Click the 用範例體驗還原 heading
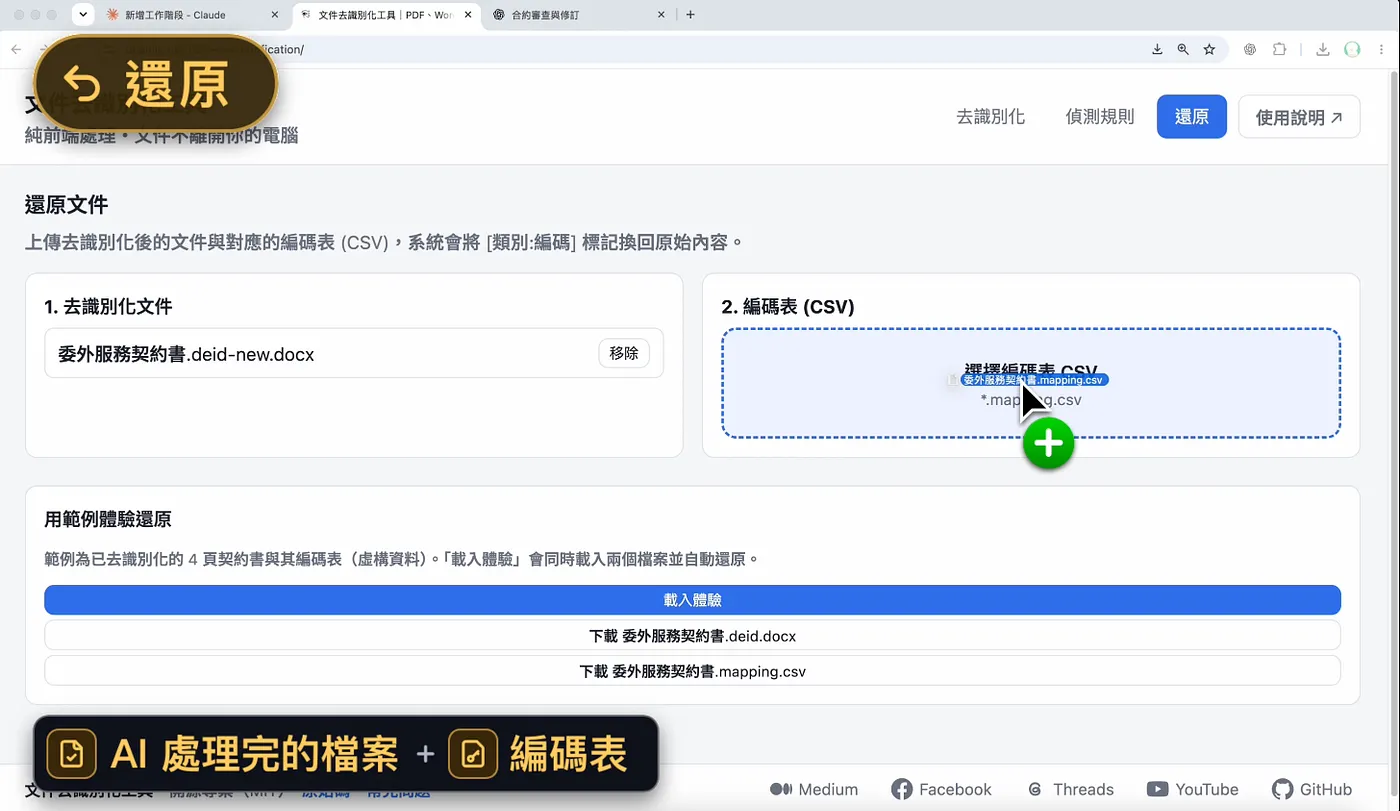Viewport: 1400px width, 811px height. pos(108,519)
